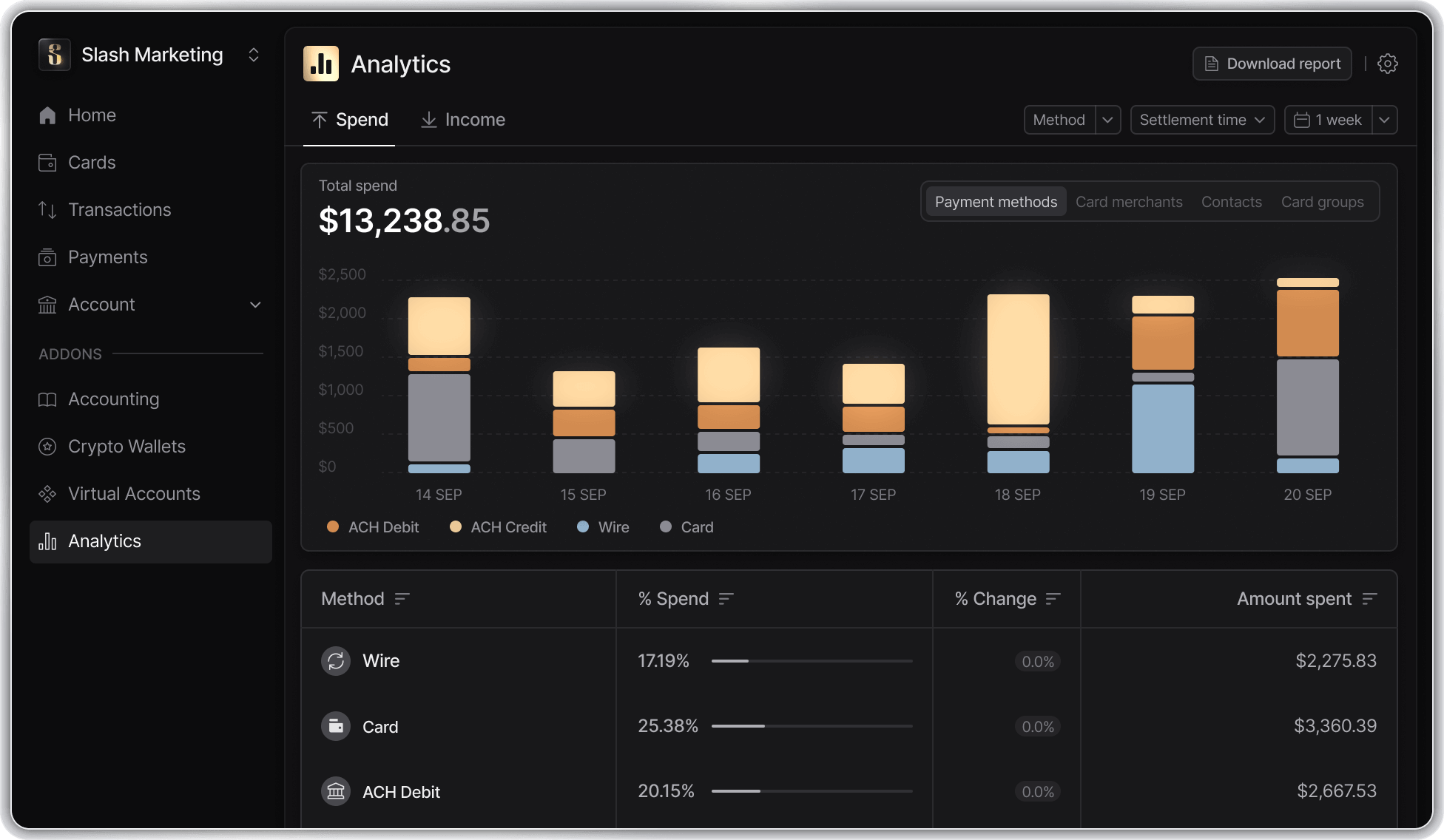Select the Card merchants tab
Viewport: 1444px width, 840px height.
(x=1128, y=202)
